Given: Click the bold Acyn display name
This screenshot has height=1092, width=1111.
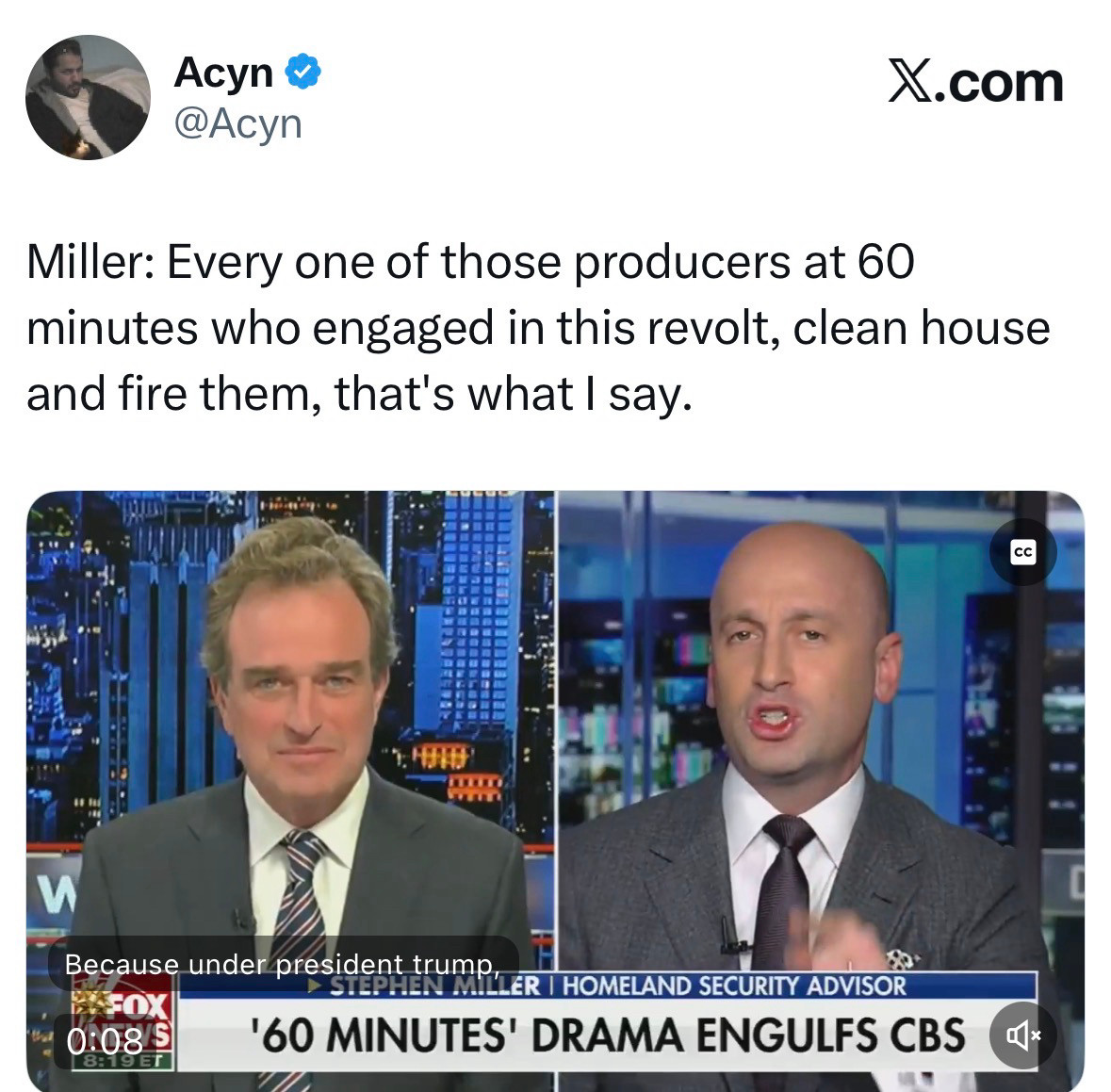Looking at the screenshot, I should pos(223,73).
